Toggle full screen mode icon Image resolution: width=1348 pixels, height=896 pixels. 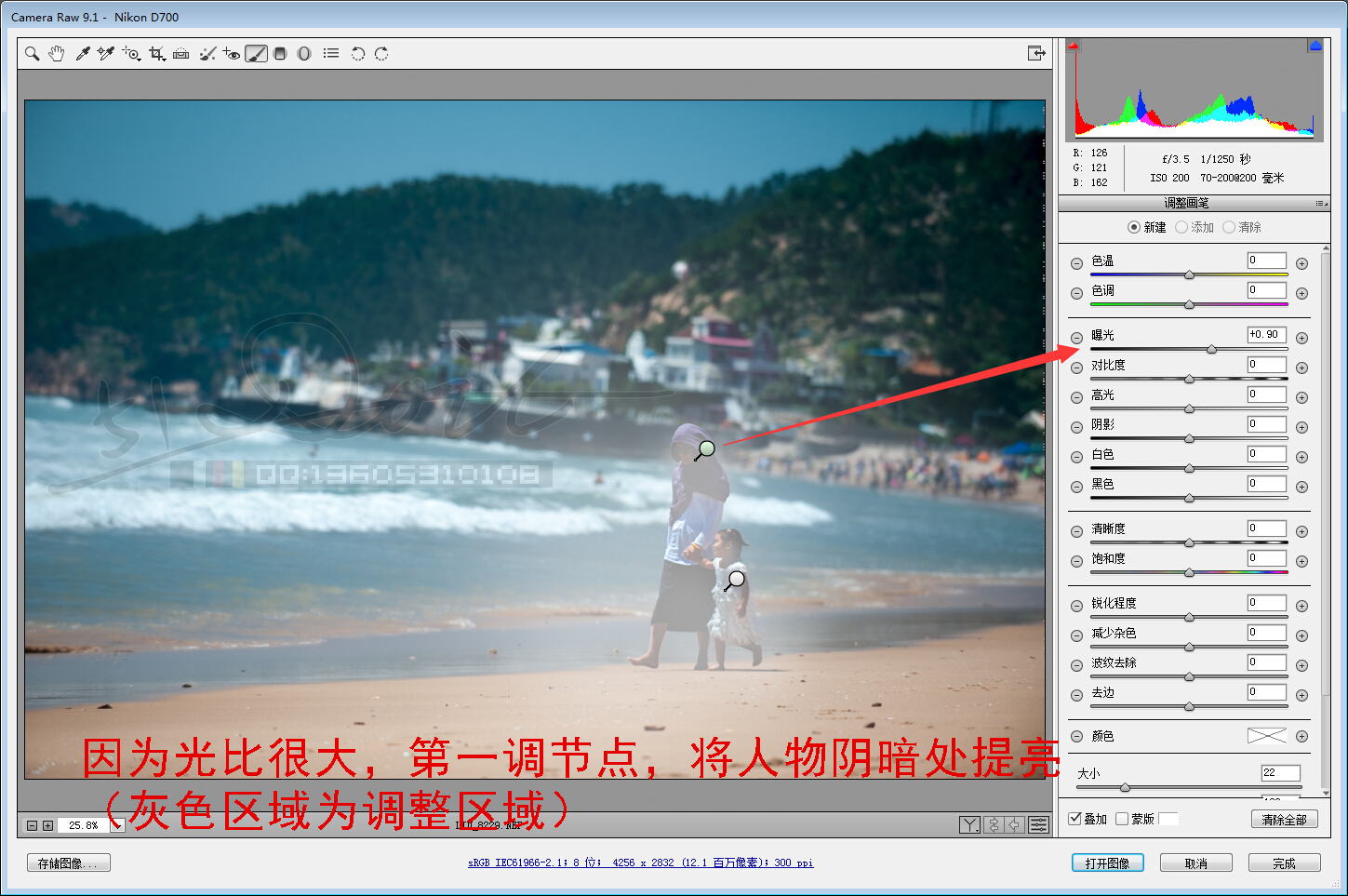click(1036, 54)
